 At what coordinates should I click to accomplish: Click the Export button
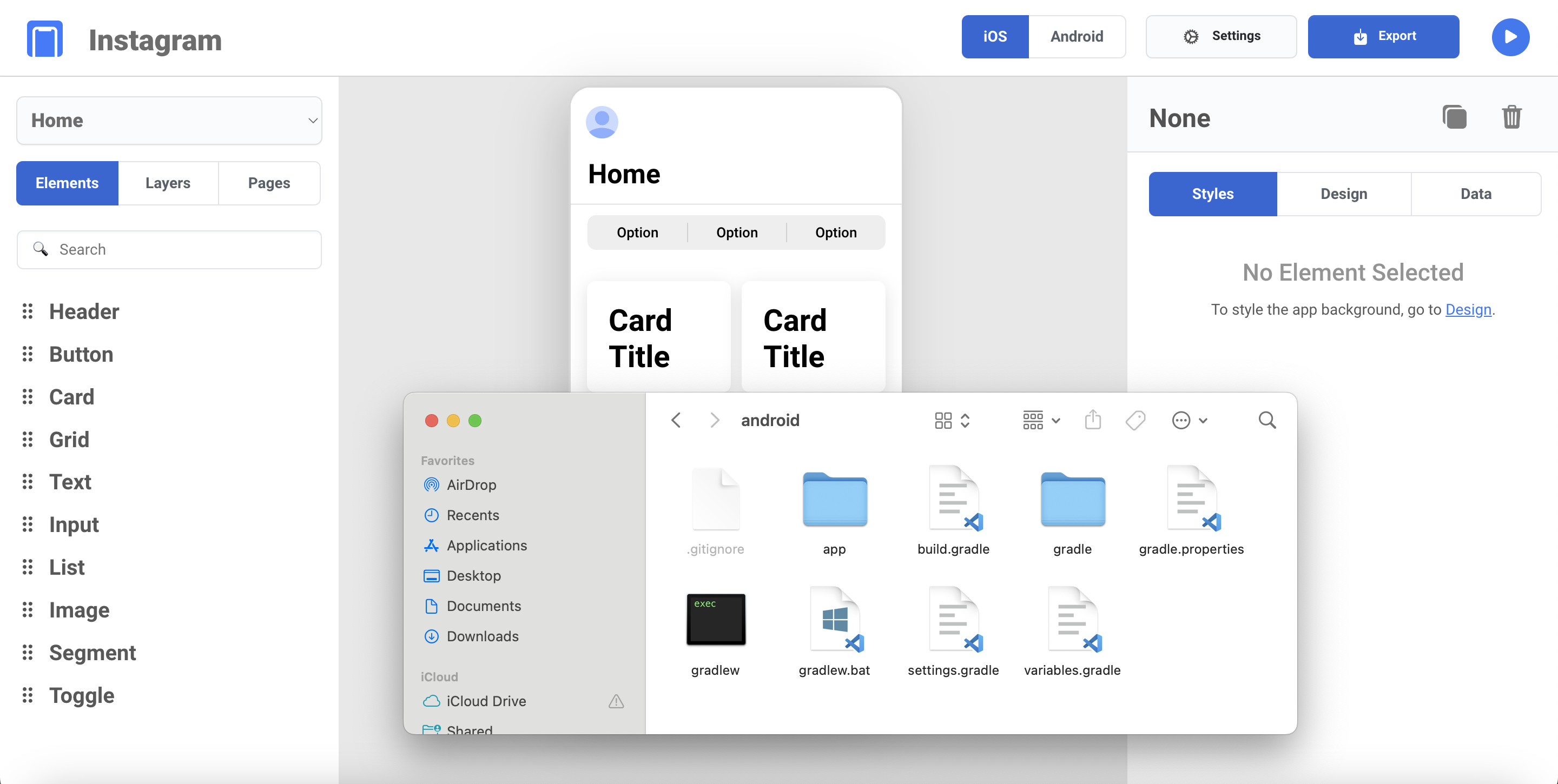1383,36
